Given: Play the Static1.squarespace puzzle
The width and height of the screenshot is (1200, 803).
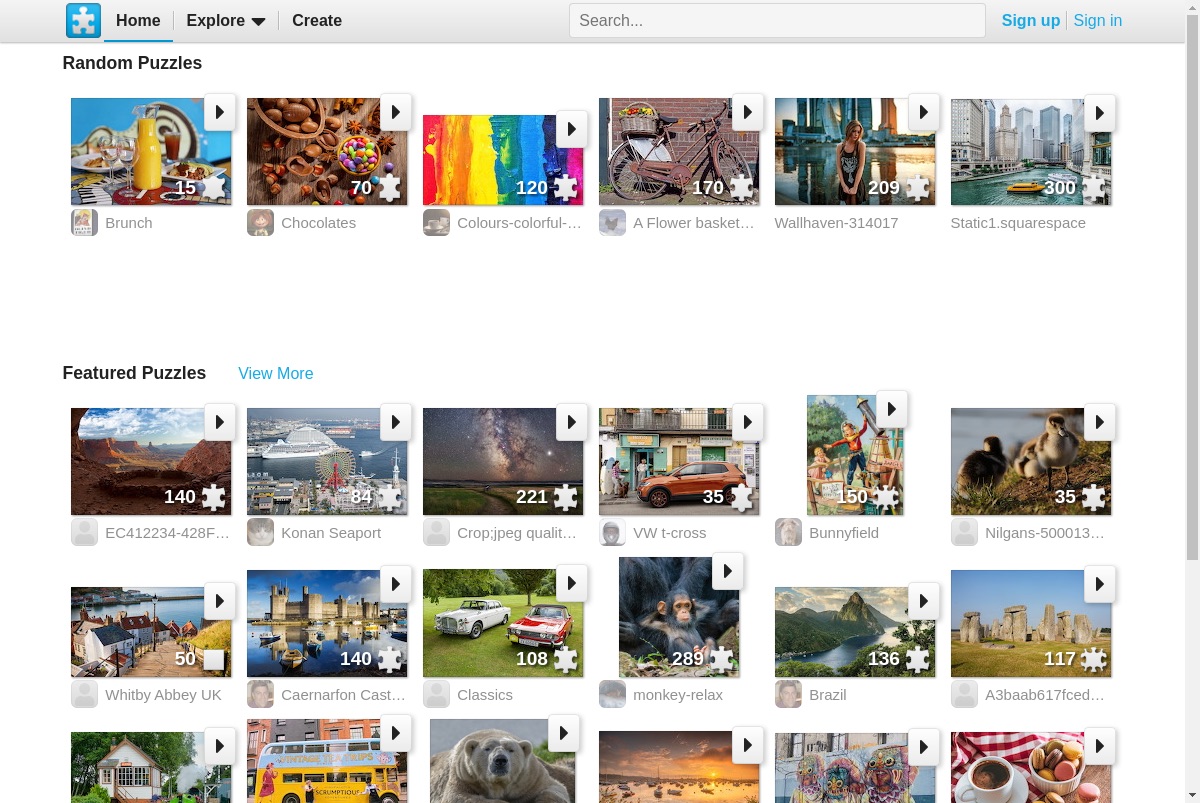Looking at the screenshot, I should click(1100, 112).
